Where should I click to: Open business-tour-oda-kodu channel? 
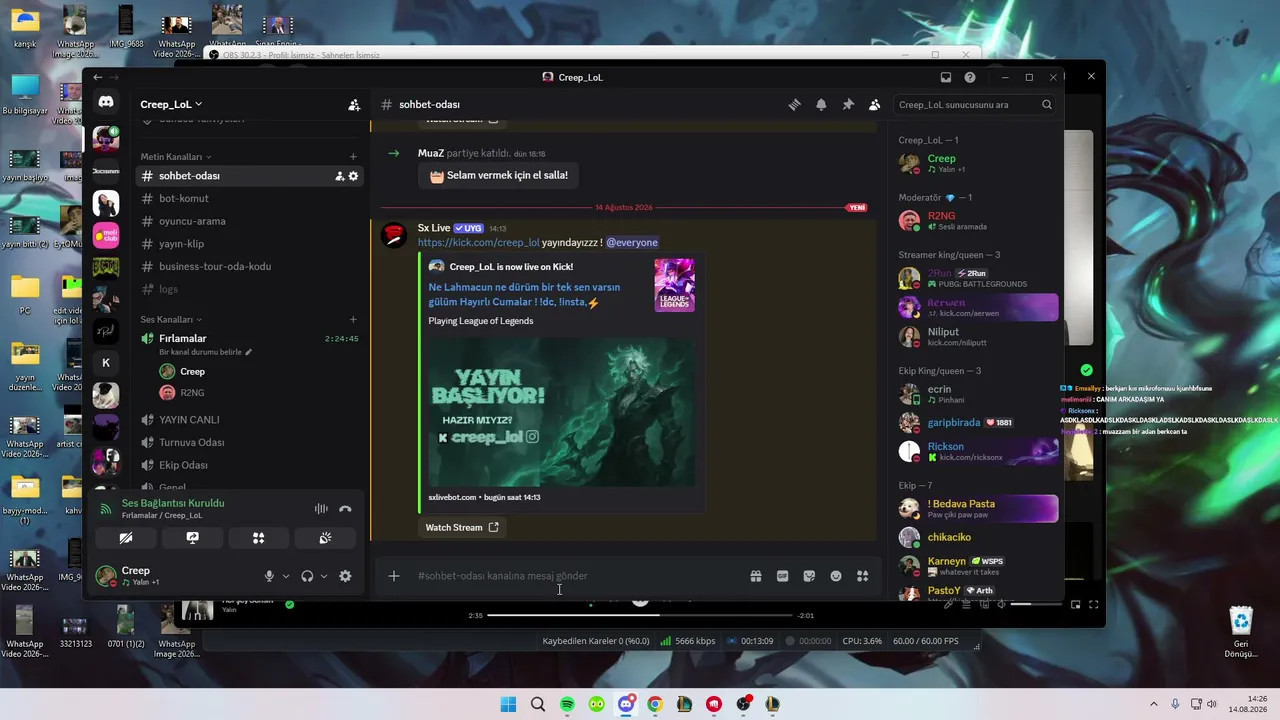pos(249,266)
